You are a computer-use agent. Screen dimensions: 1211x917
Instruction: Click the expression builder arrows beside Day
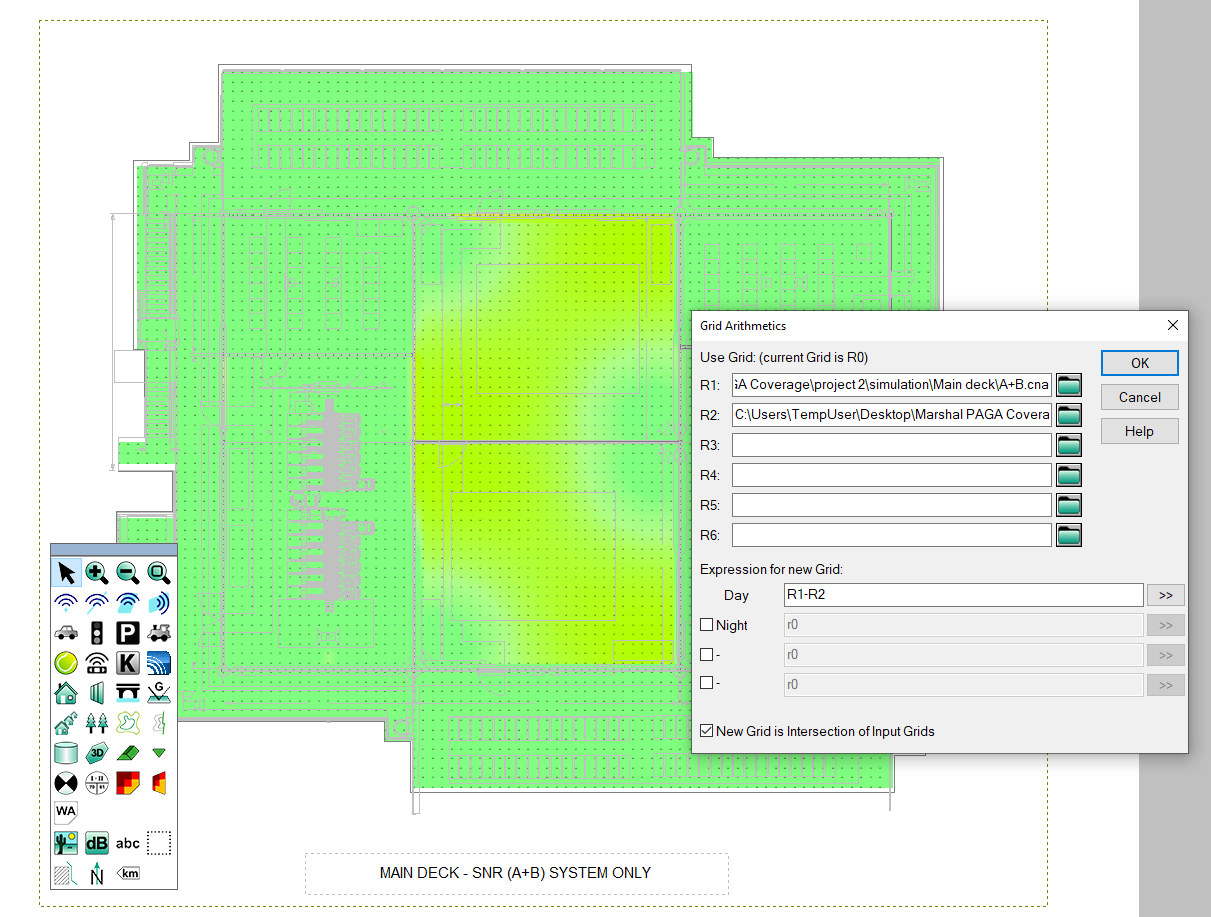pyautogui.click(x=1165, y=594)
